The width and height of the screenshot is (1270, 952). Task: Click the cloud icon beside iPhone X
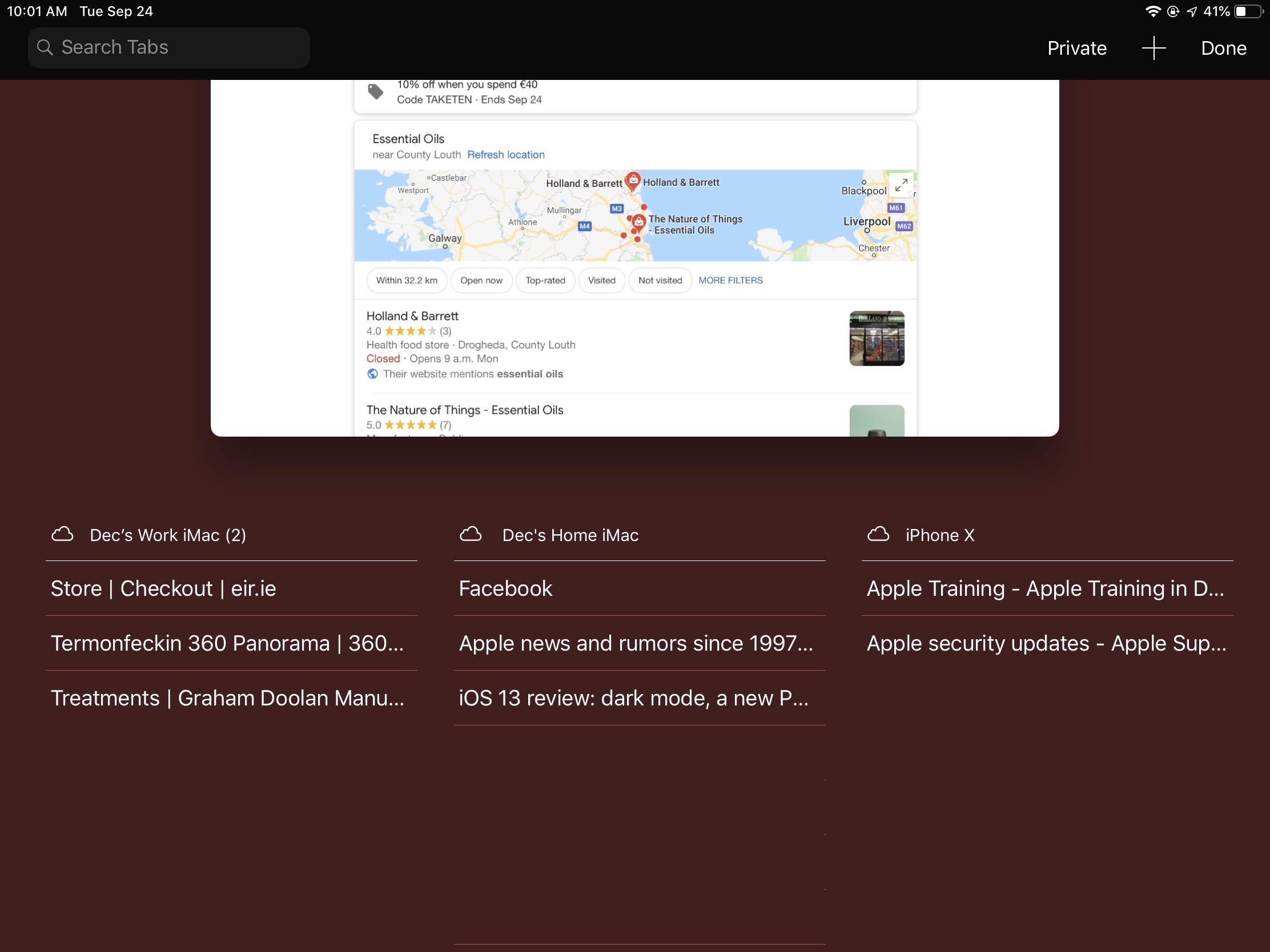(x=878, y=535)
